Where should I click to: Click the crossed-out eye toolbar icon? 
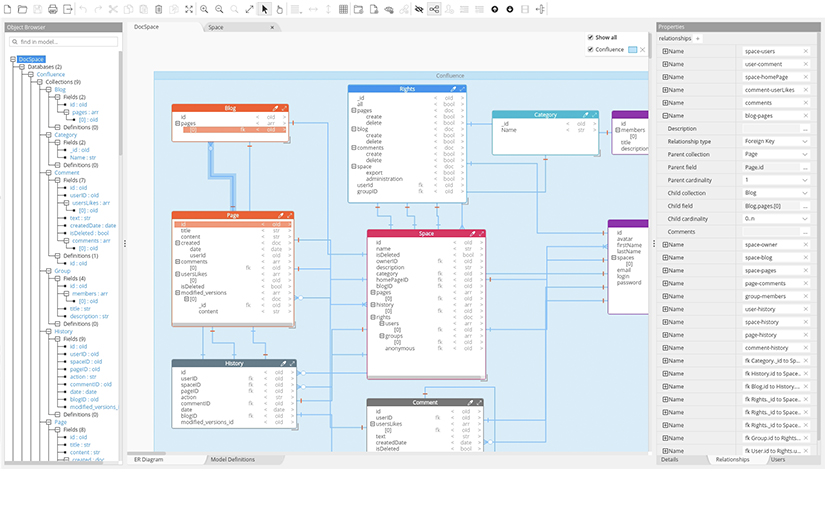(x=419, y=9)
